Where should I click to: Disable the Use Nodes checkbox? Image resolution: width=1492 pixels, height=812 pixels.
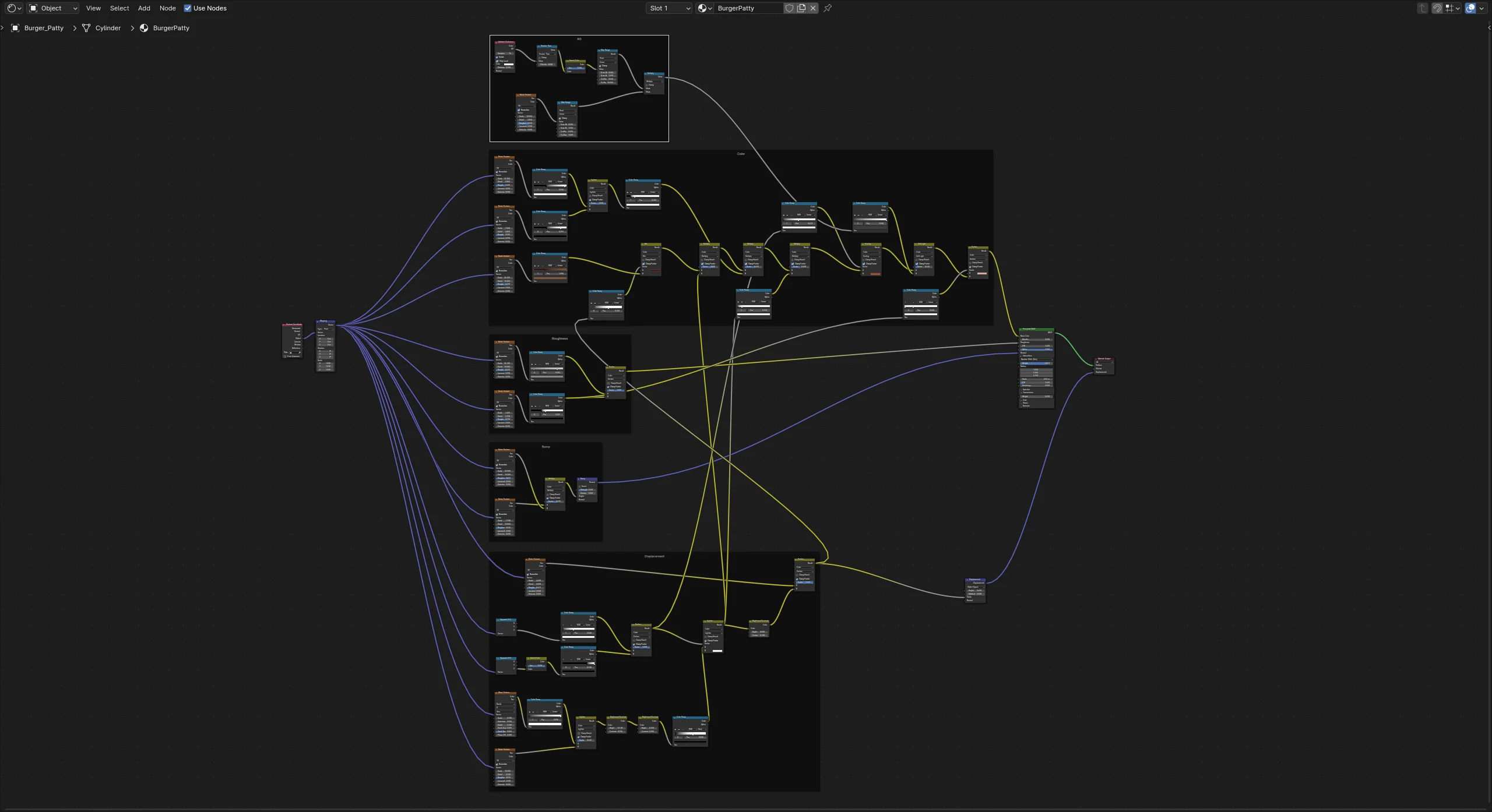pyautogui.click(x=188, y=8)
